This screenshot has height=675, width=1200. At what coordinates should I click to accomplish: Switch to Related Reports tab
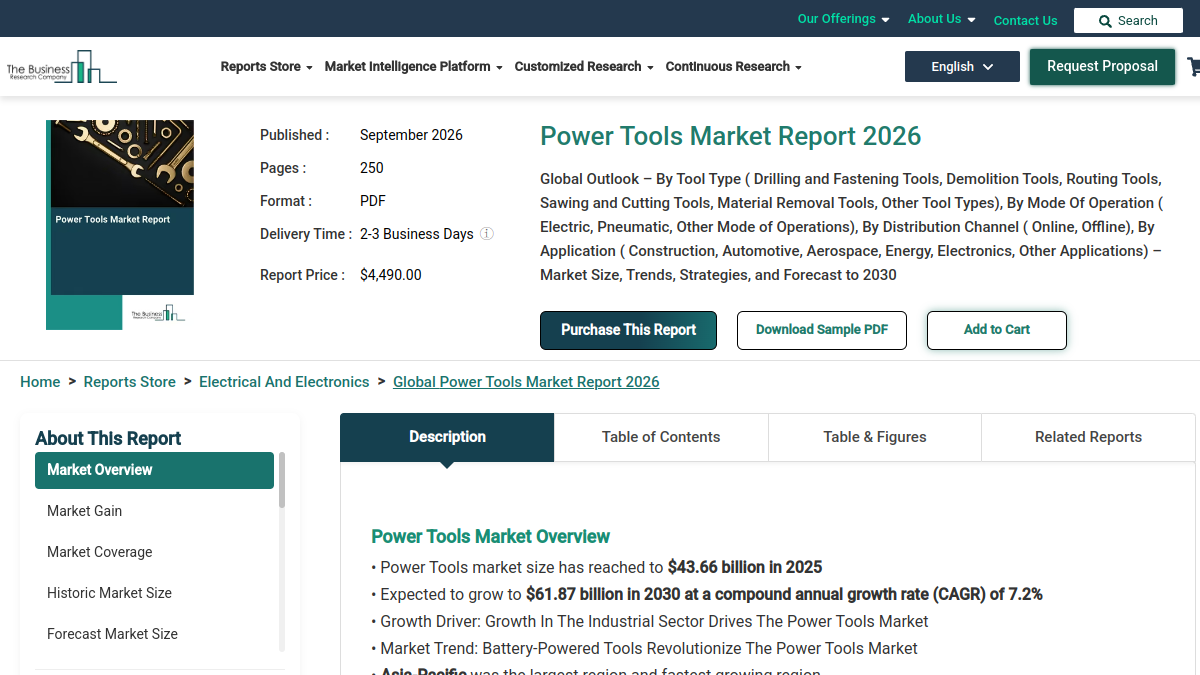point(1088,437)
